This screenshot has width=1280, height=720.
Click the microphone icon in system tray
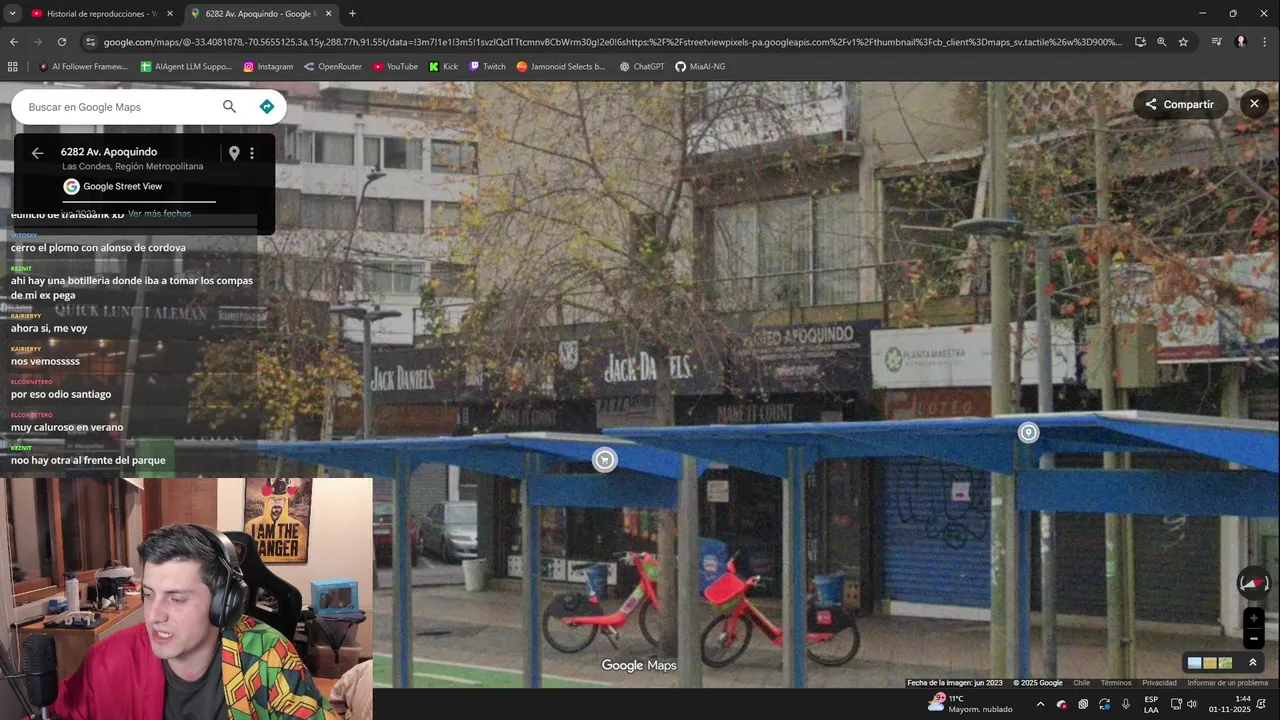(x=1126, y=704)
